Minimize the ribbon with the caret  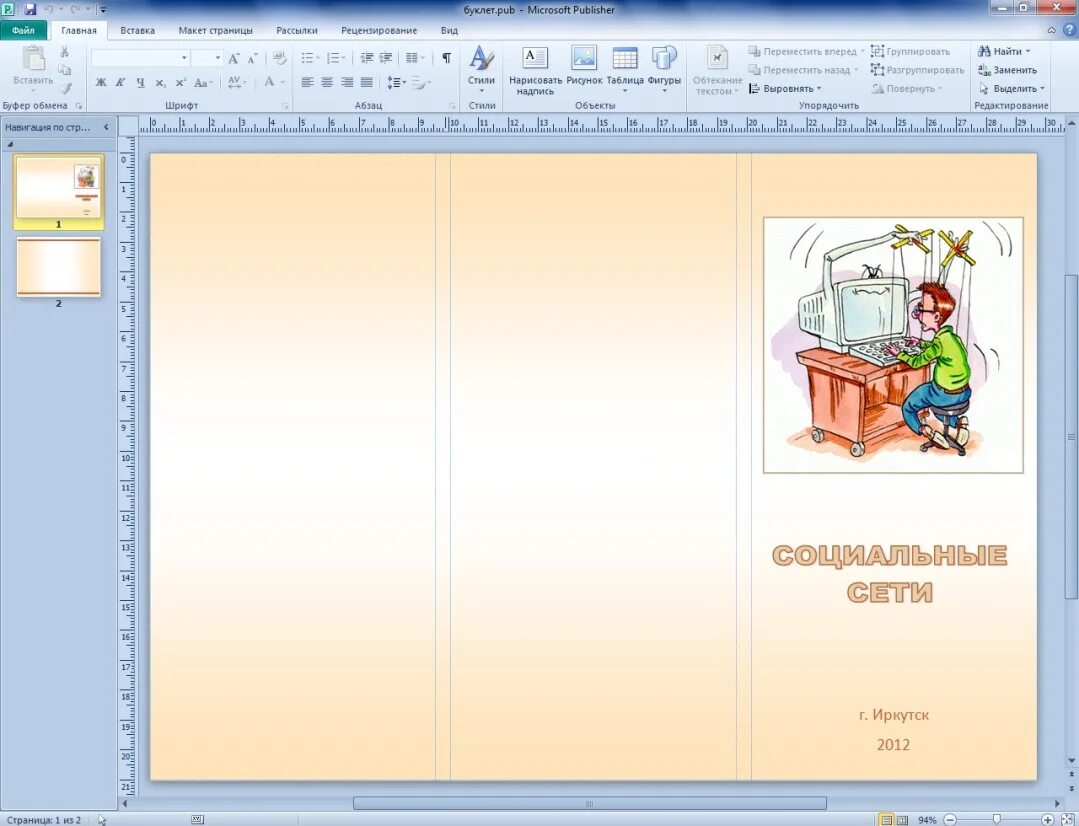pos(1051,30)
